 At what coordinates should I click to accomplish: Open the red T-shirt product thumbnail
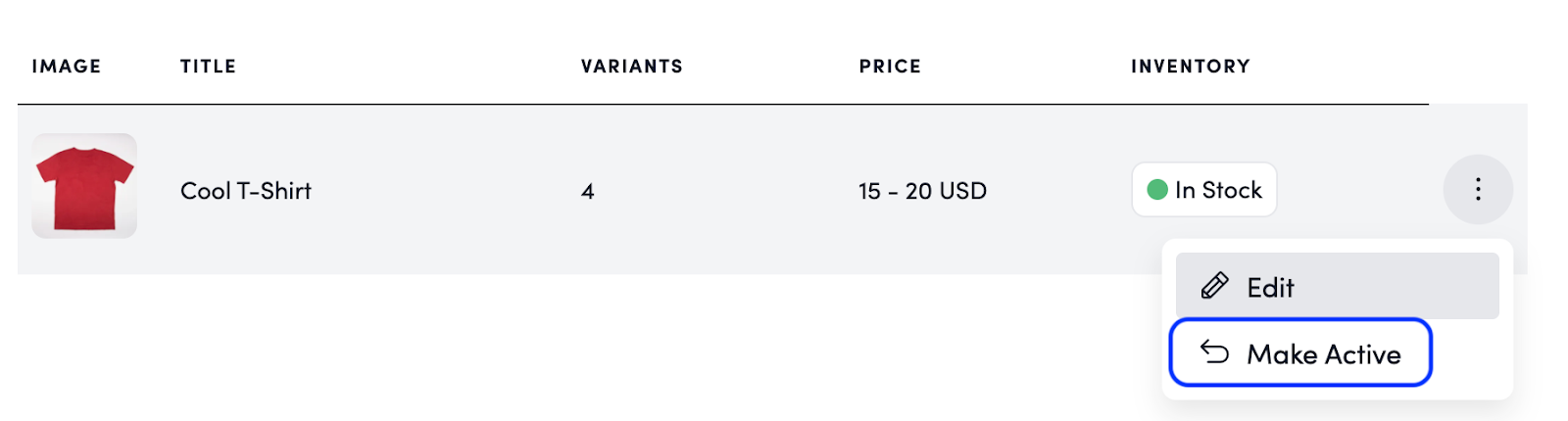tap(84, 186)
